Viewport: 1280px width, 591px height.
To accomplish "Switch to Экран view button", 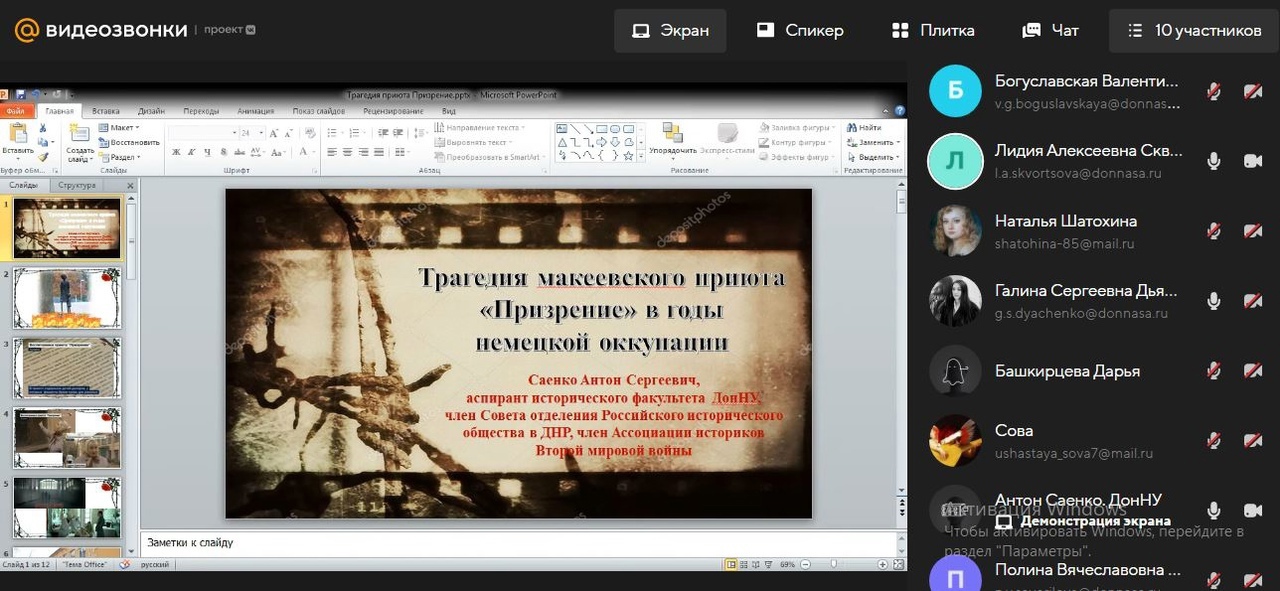I will pos(670,30).
